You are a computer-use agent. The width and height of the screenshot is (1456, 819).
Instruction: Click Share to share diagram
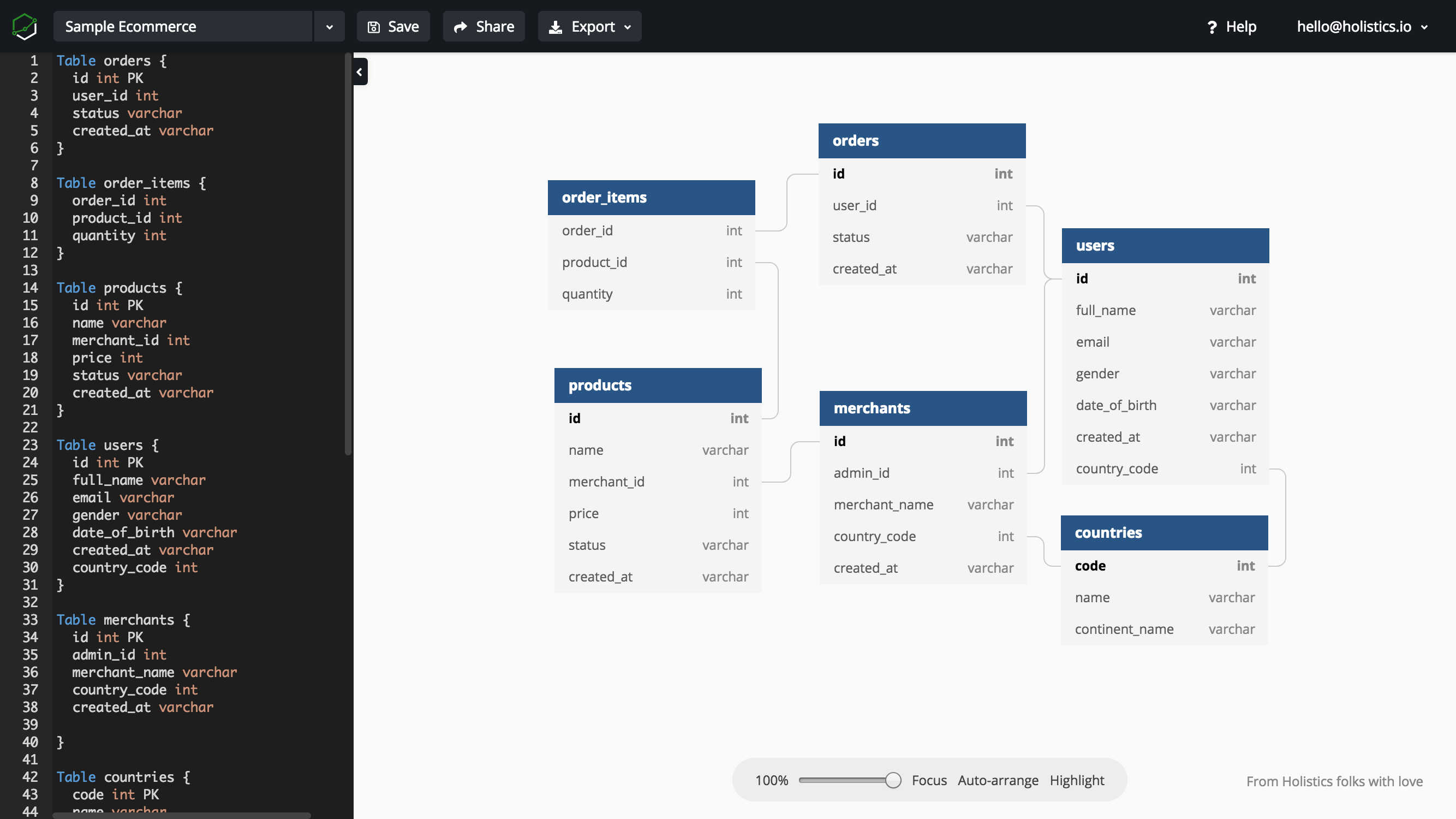point(483,26)
